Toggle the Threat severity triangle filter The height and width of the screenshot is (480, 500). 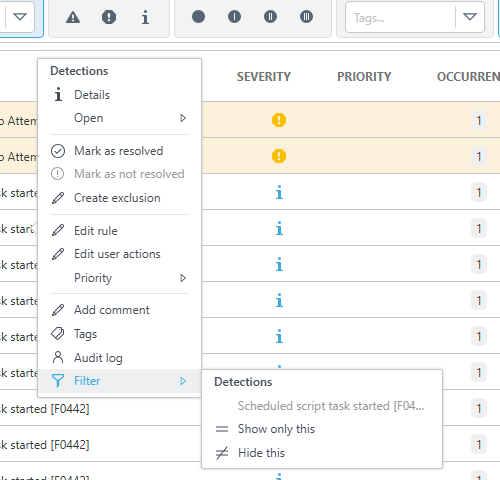(x=73, y=17)
